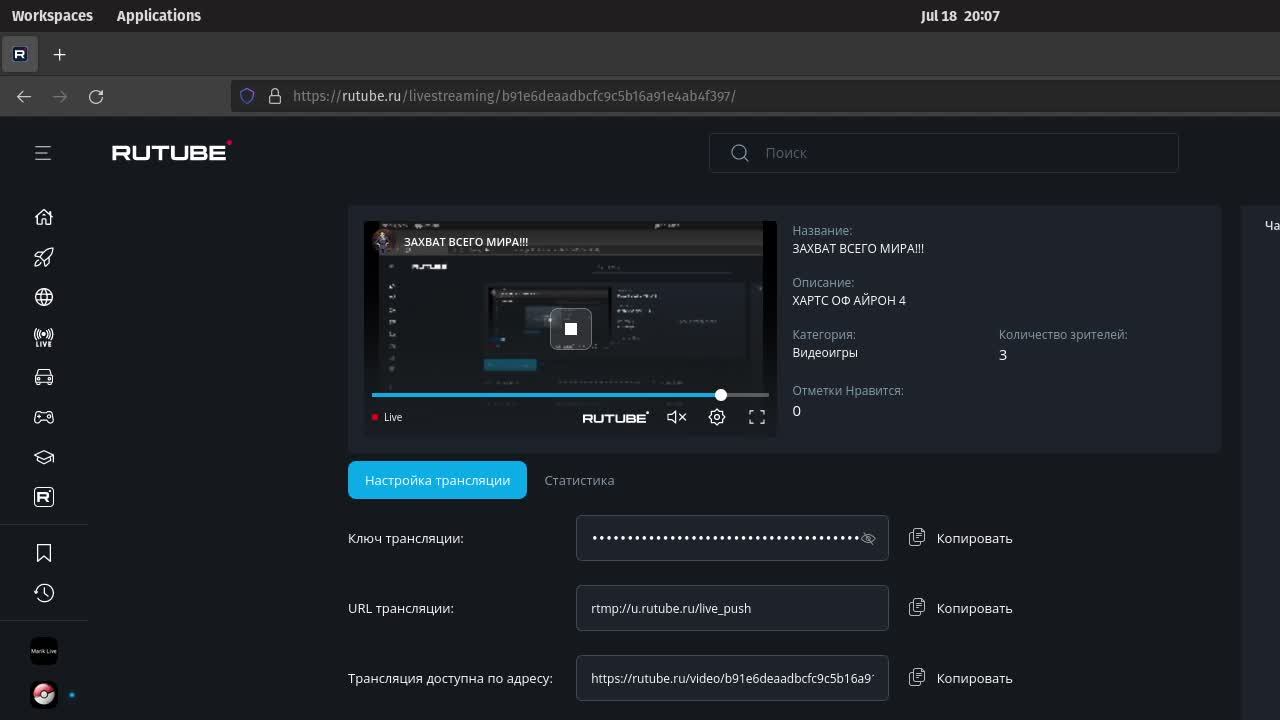Click the Jul 18 20:07 clock

(x=960, y=15)
